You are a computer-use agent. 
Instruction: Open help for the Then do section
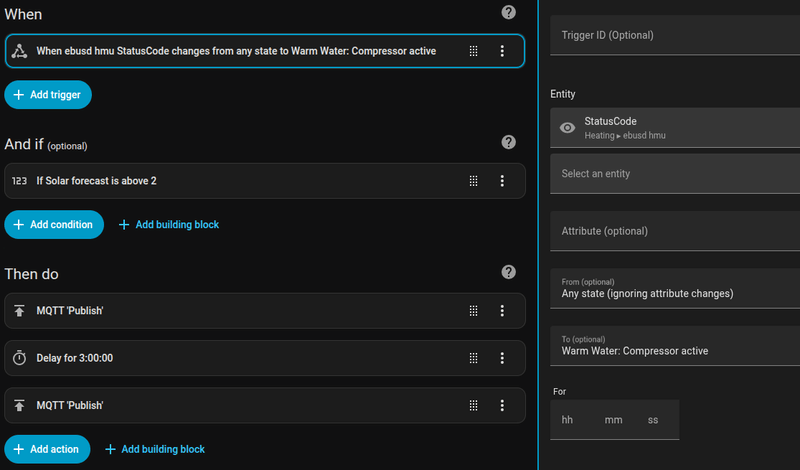[x=508, y=272]
